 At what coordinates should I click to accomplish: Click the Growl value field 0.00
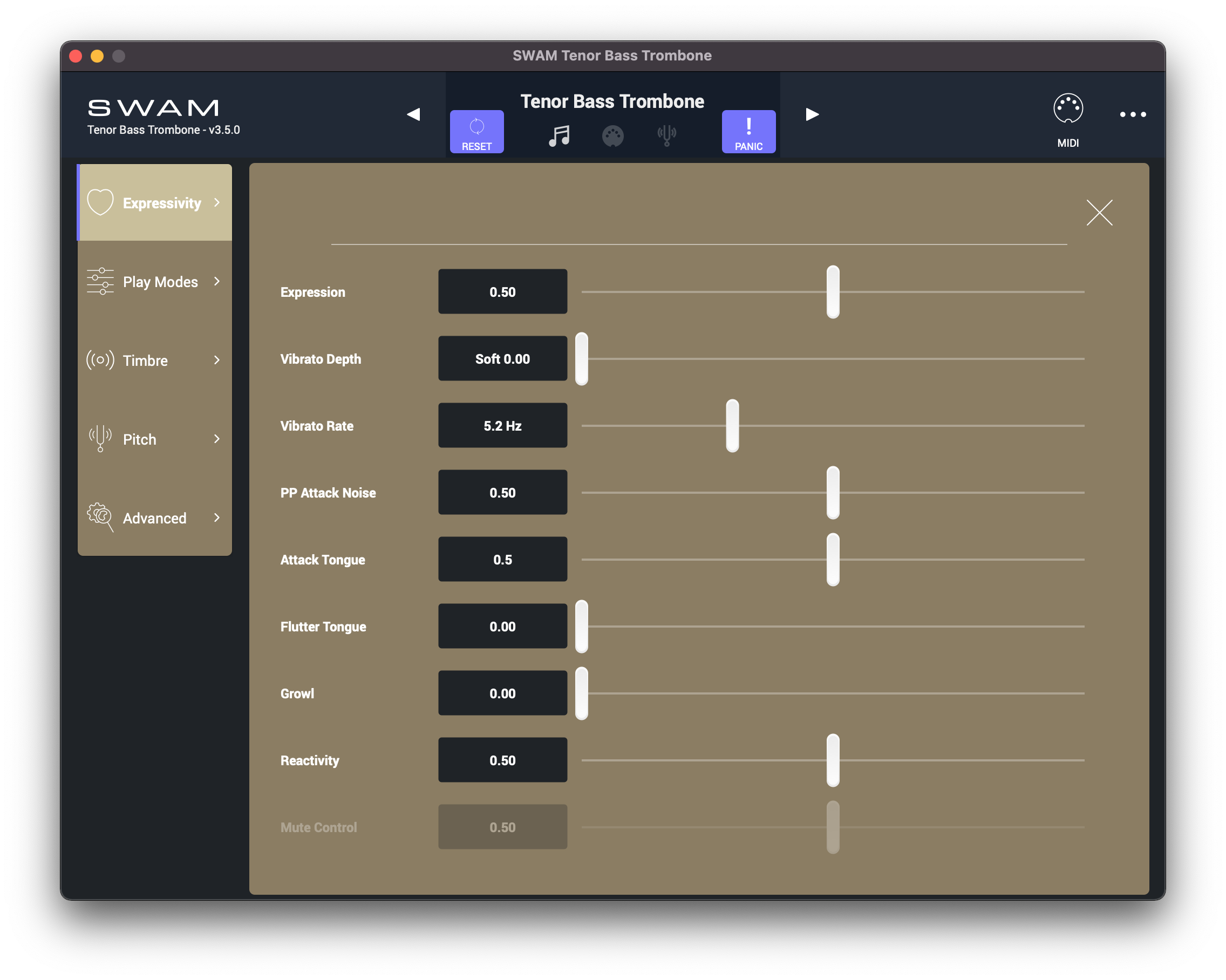(502, 693)
